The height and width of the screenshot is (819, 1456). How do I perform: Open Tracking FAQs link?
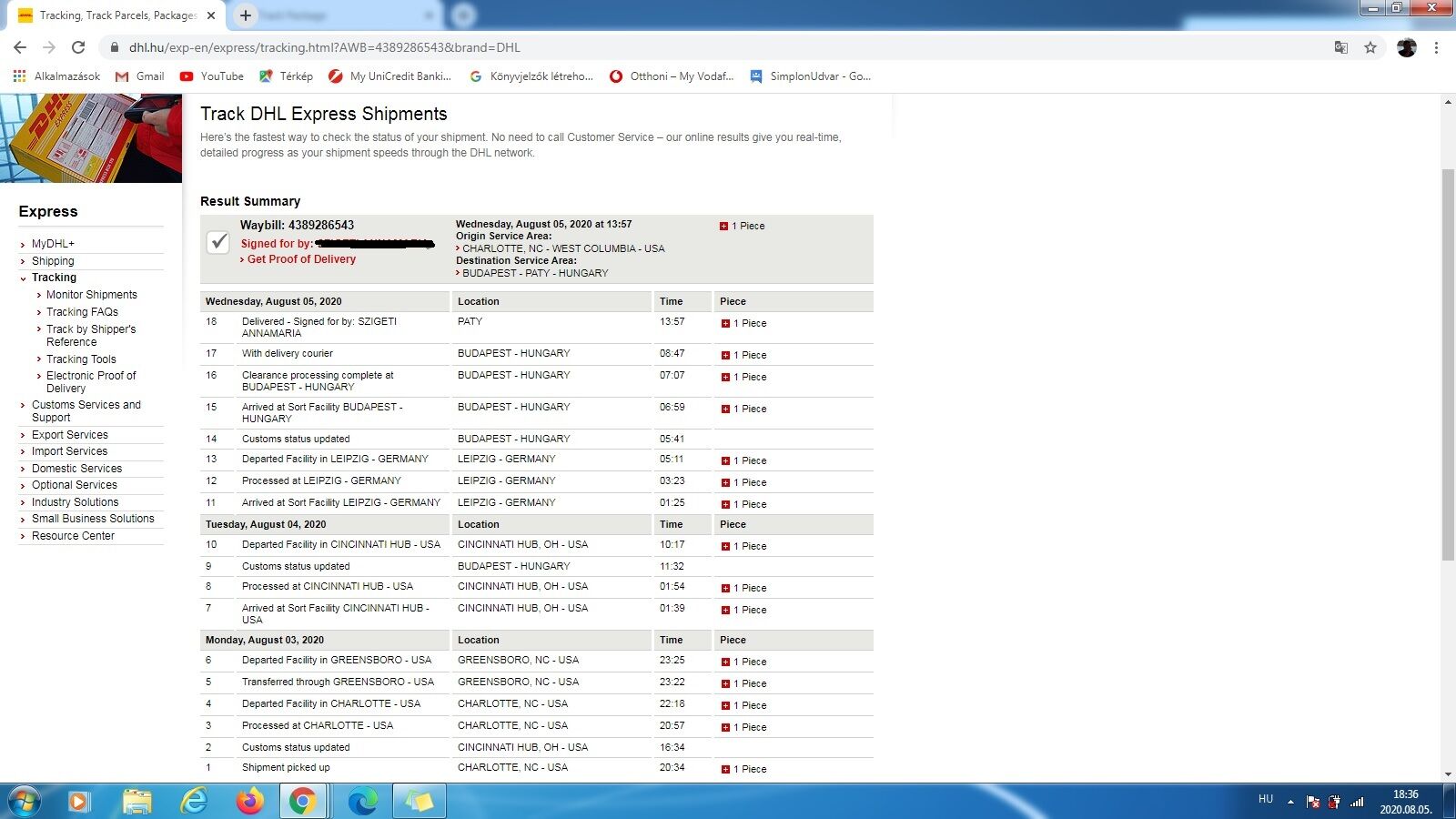82,312
